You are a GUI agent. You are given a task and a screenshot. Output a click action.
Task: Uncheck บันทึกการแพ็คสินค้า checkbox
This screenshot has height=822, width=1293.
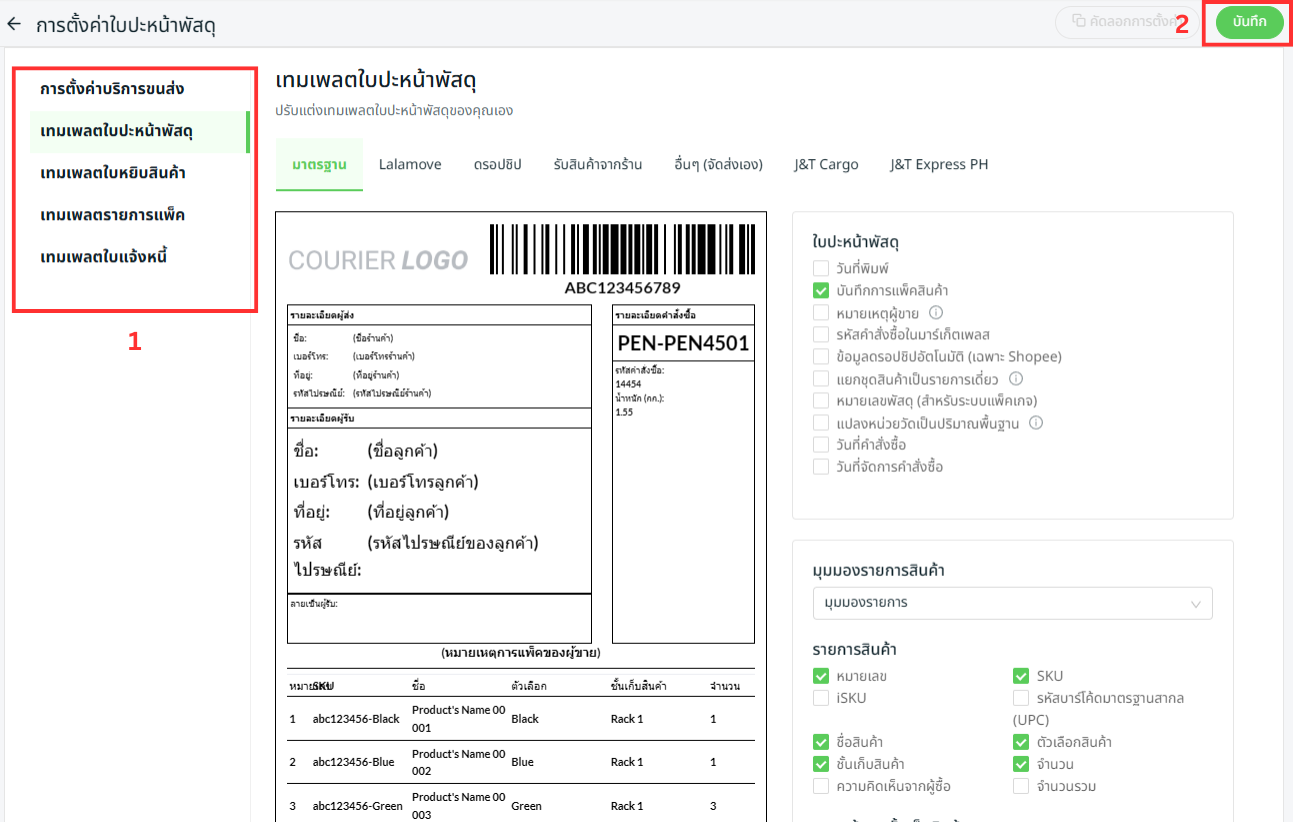821,291
